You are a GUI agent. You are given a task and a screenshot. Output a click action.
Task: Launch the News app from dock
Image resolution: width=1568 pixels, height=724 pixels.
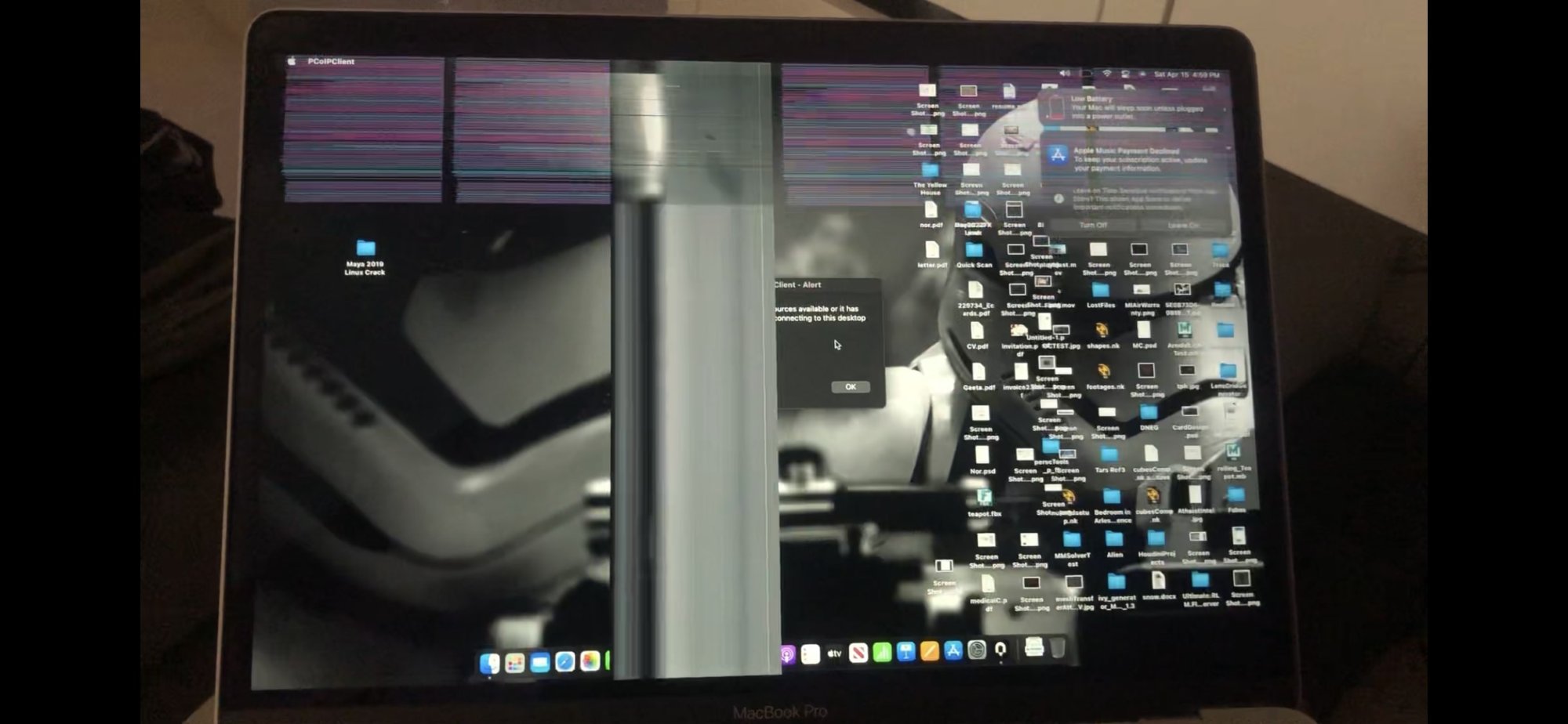858,653
